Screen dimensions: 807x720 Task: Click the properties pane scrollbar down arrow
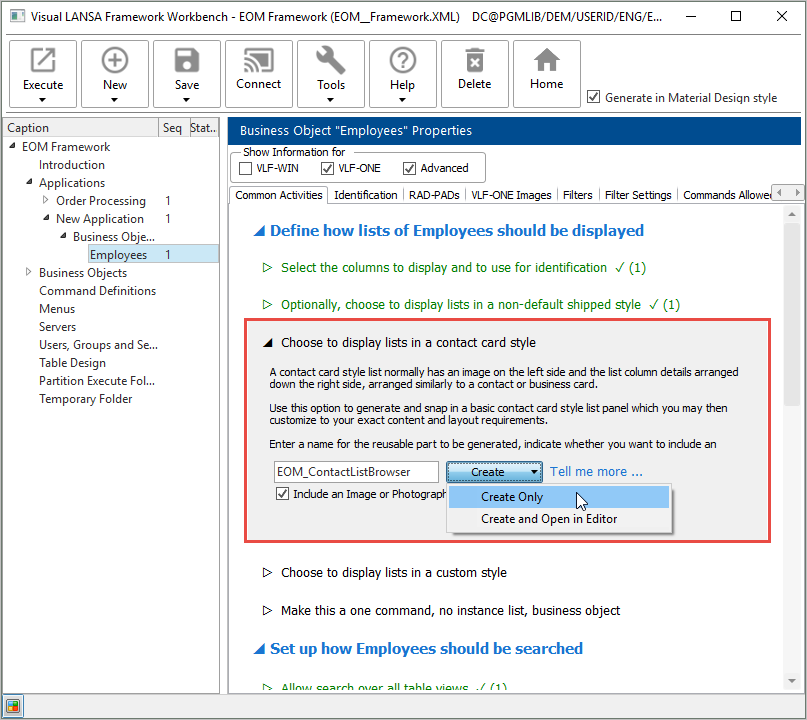coord(792,681)
